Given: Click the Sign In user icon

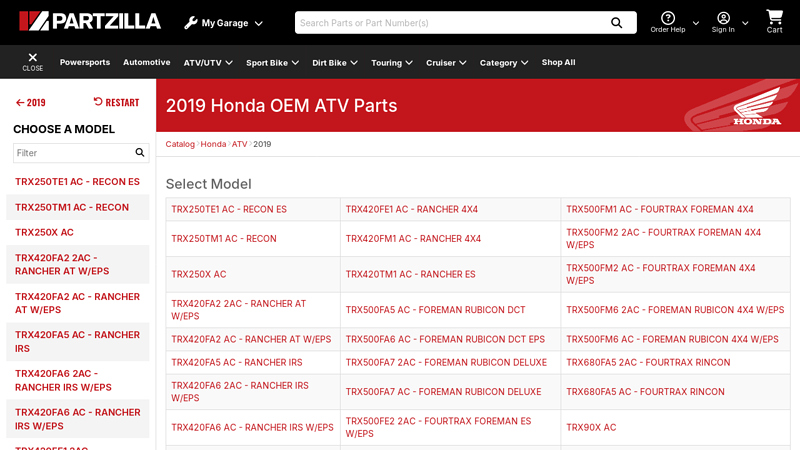Looking at the screenshot, I should [x=723, y=18].
